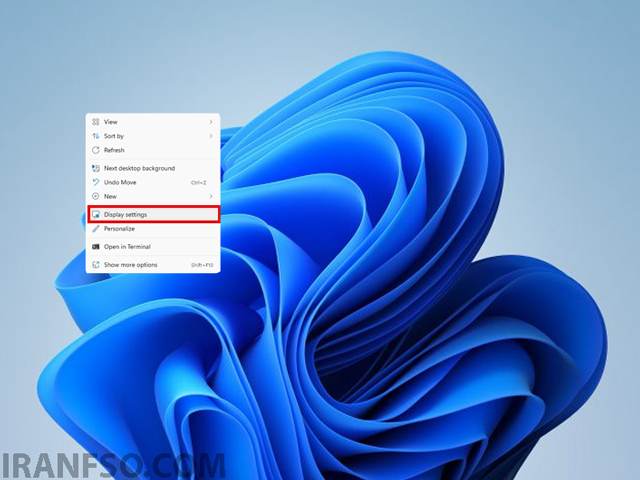This screenshot has width=640, height=480.
Task: Click the Terminal icon
Action: point(96,247)
